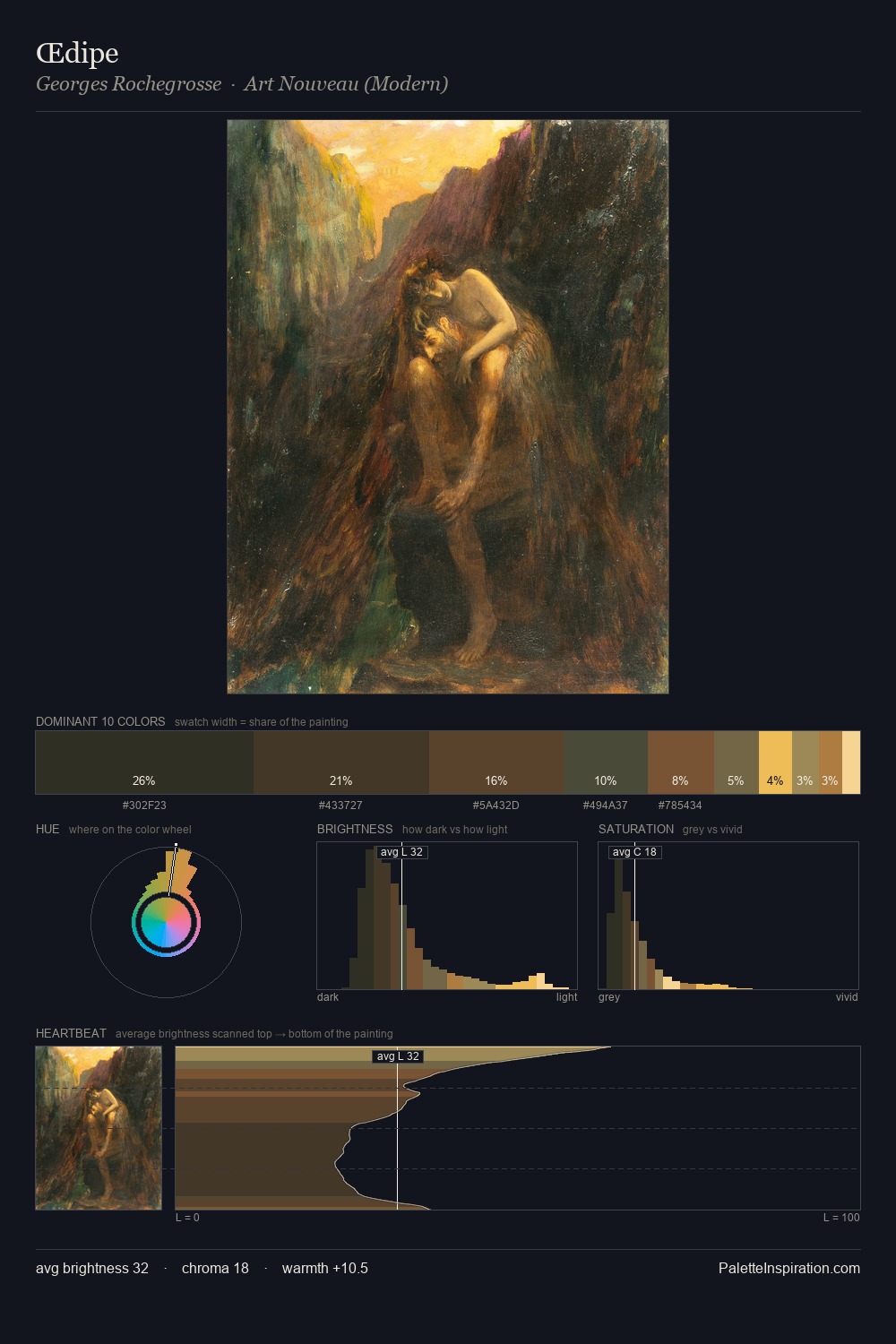
Task: Select the 10% olive swatch #494A37
Action: 606,762
